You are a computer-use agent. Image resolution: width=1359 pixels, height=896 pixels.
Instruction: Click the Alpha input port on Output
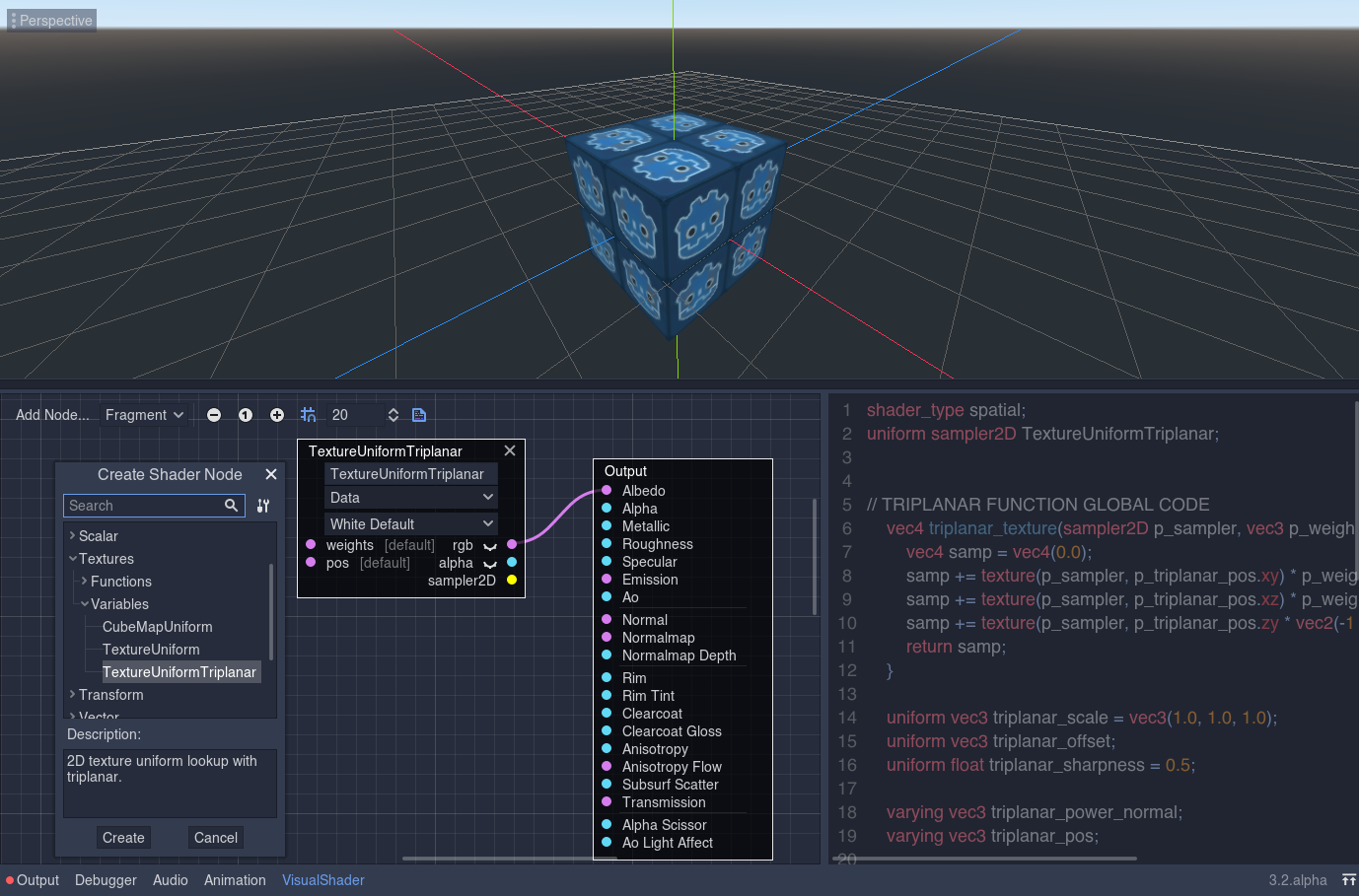(x=607, y=508)
